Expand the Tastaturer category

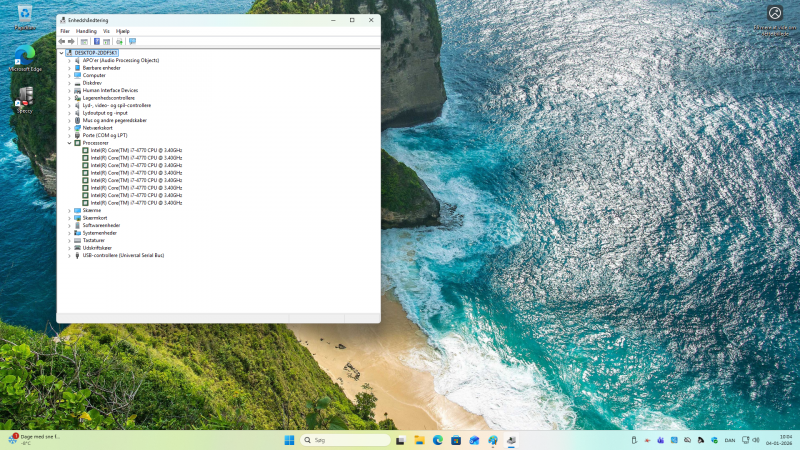coord(69,240)
